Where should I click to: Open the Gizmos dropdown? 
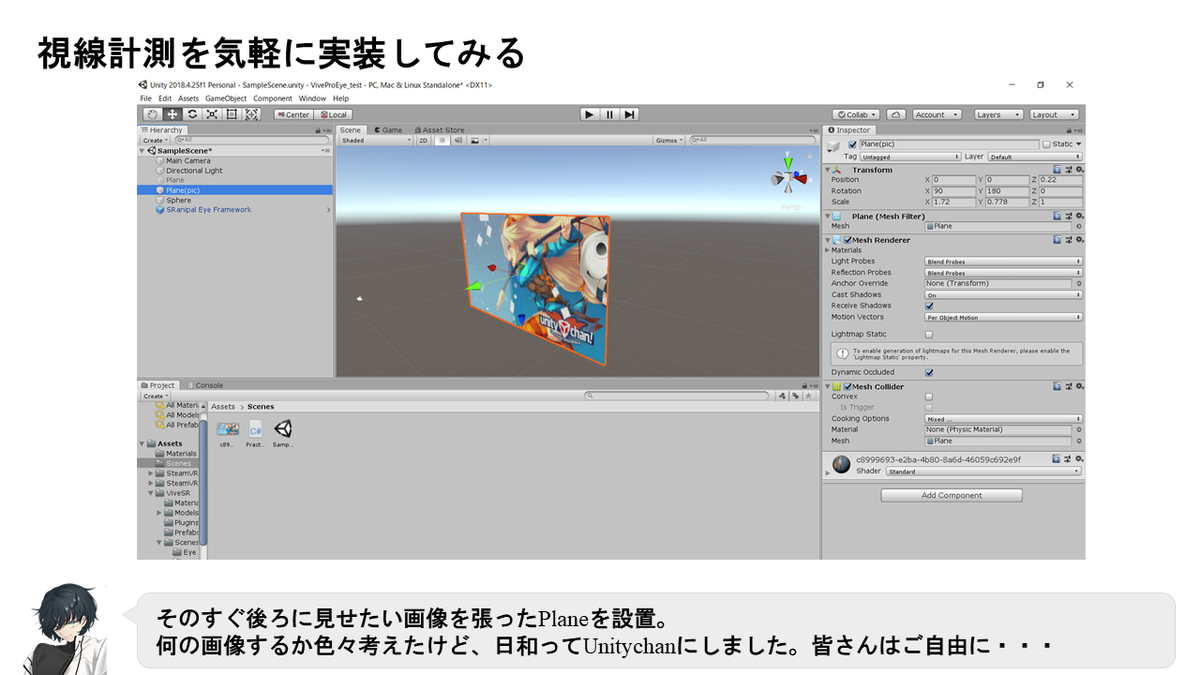pyautogui.click(x=669, y=141)
